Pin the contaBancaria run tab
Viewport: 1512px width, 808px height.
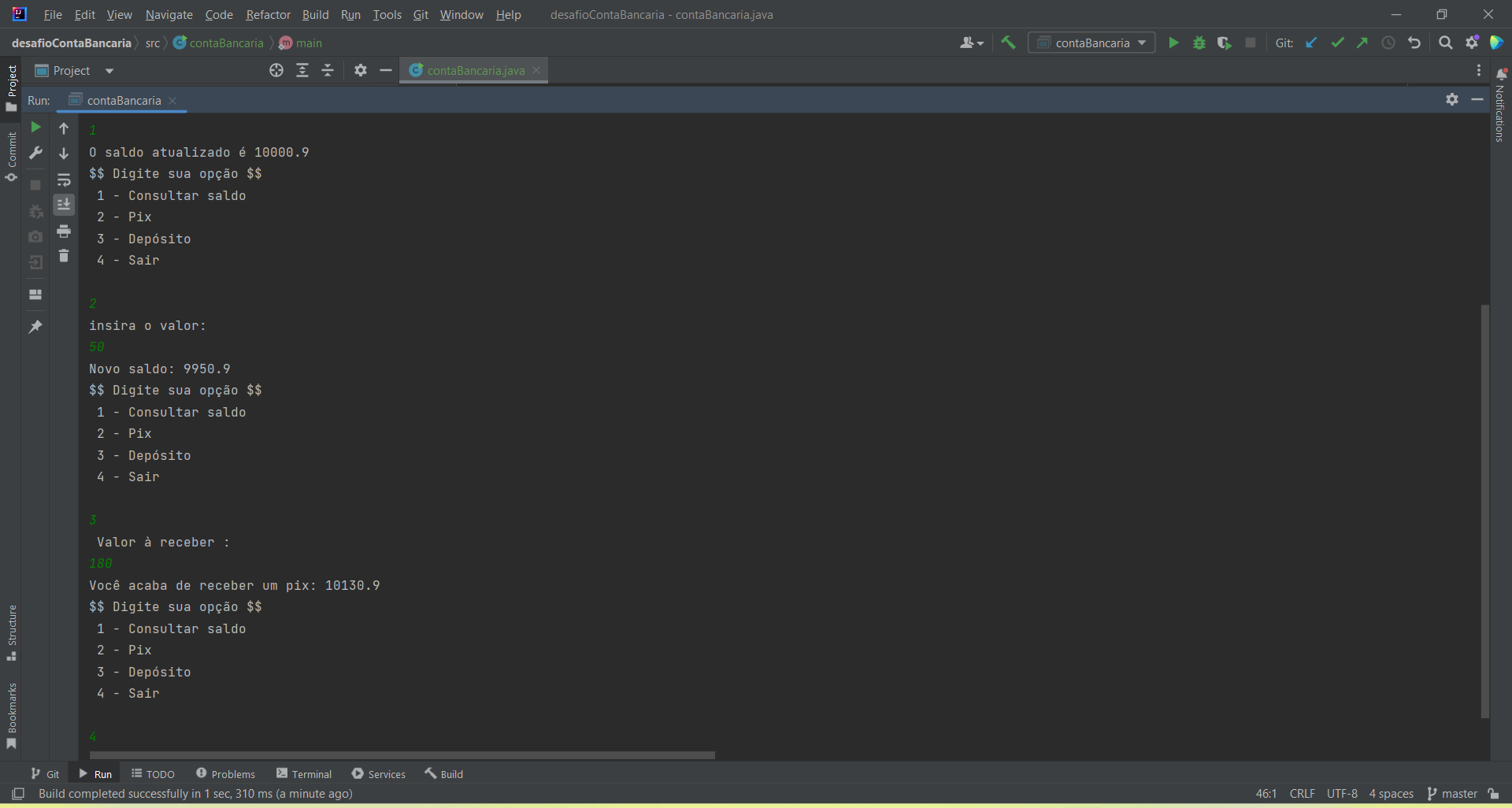click(35, 326)
